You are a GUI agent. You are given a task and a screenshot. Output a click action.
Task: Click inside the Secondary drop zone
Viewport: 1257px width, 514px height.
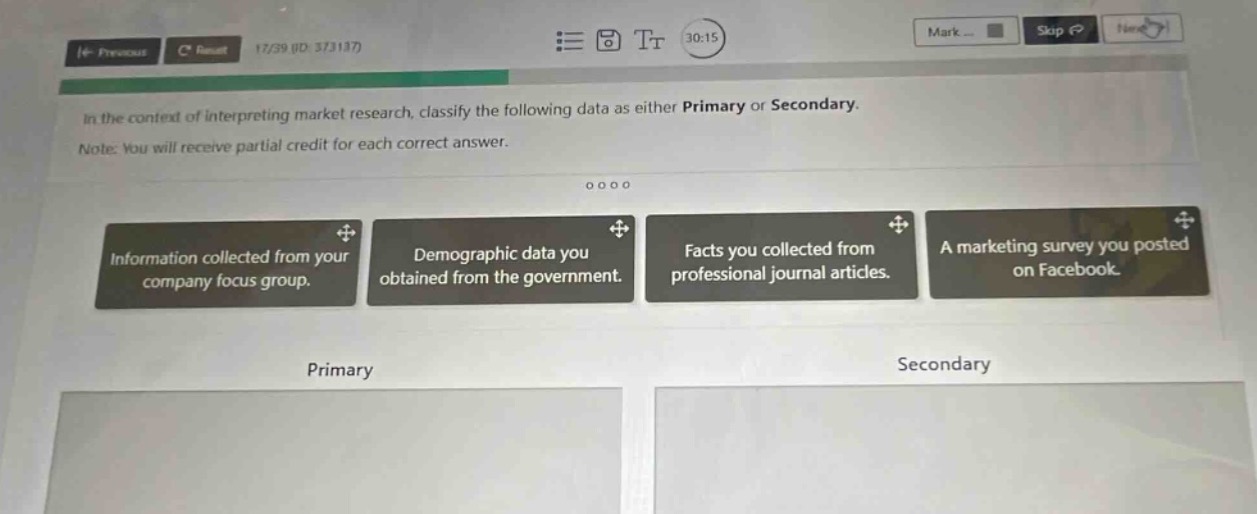click(950, 448)
